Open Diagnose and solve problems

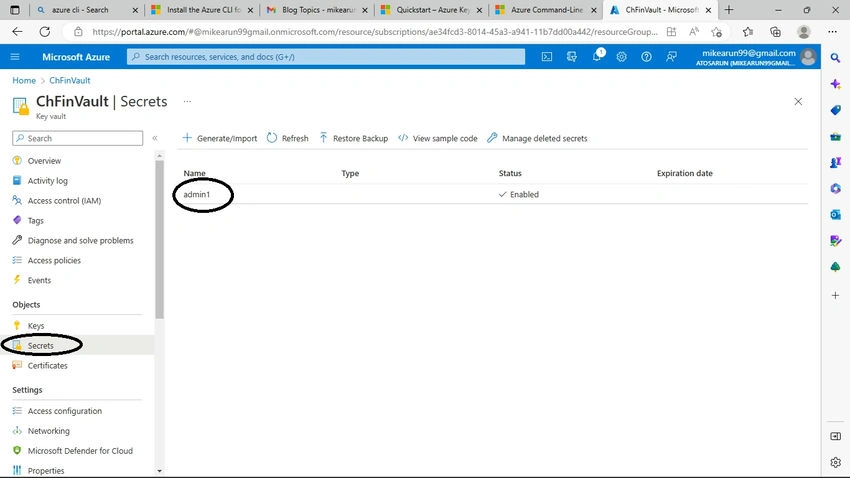point(80,241)
